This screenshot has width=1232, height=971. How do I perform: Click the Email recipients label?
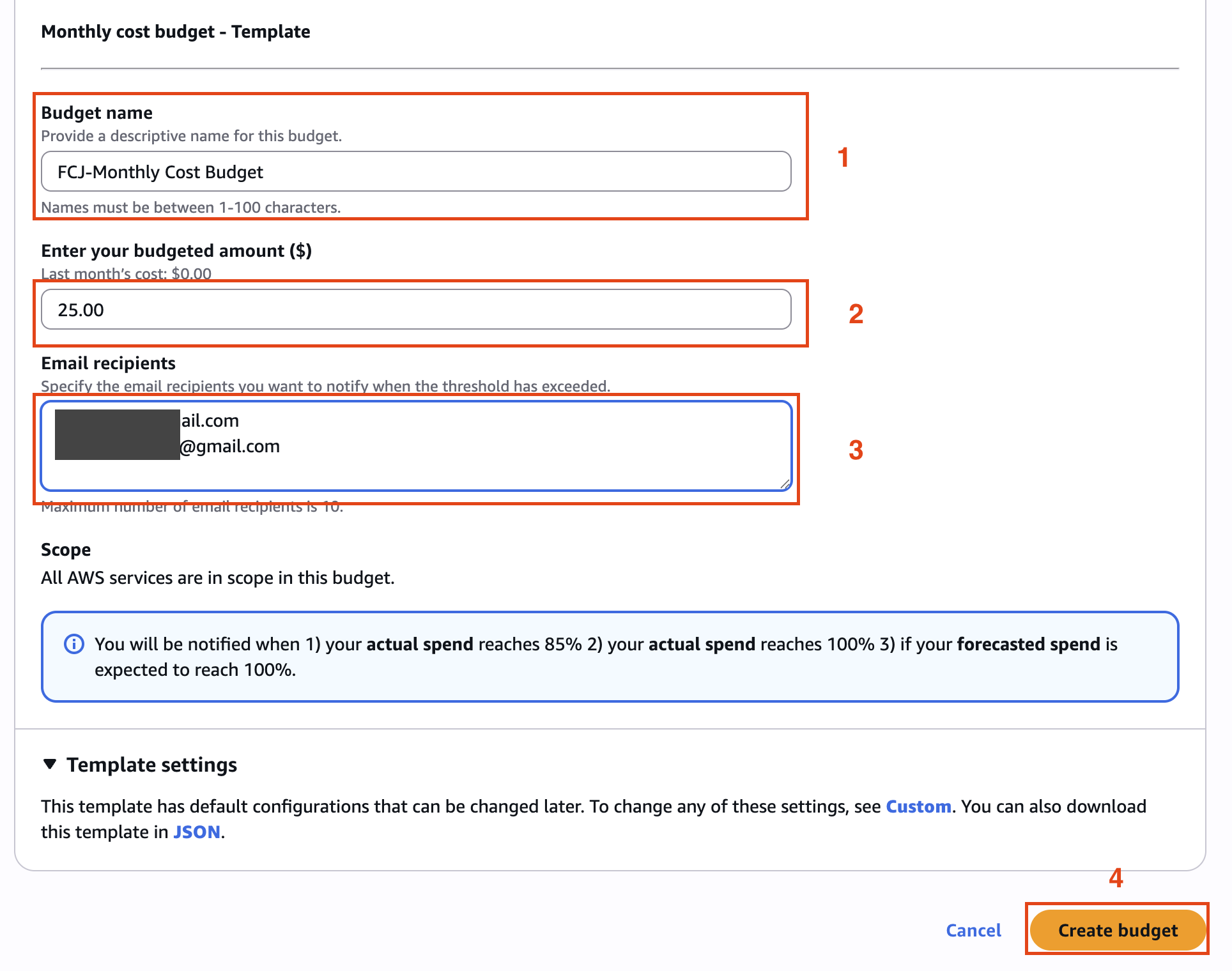108,363
